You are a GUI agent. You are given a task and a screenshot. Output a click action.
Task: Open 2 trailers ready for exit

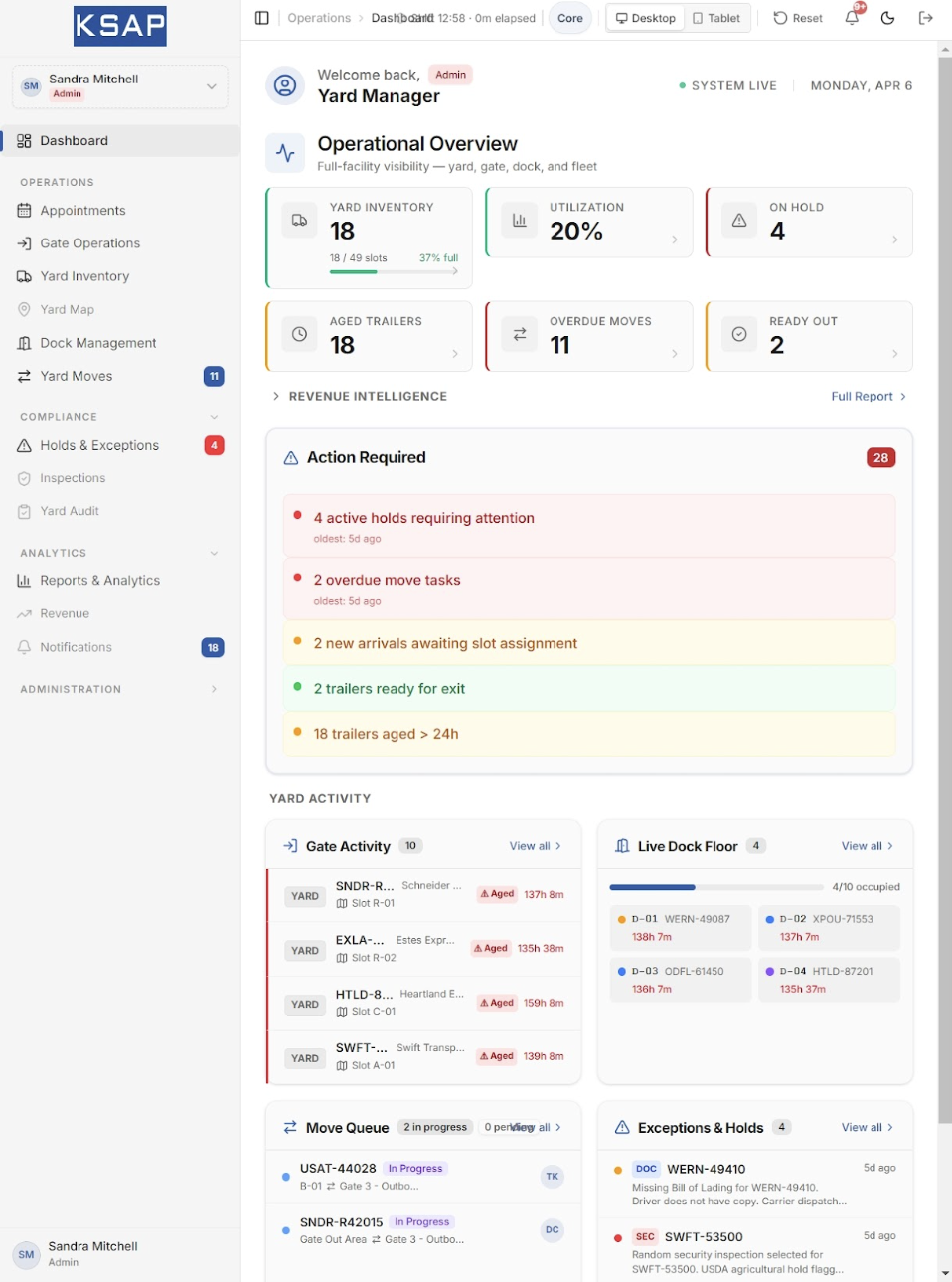pos(589,688)
